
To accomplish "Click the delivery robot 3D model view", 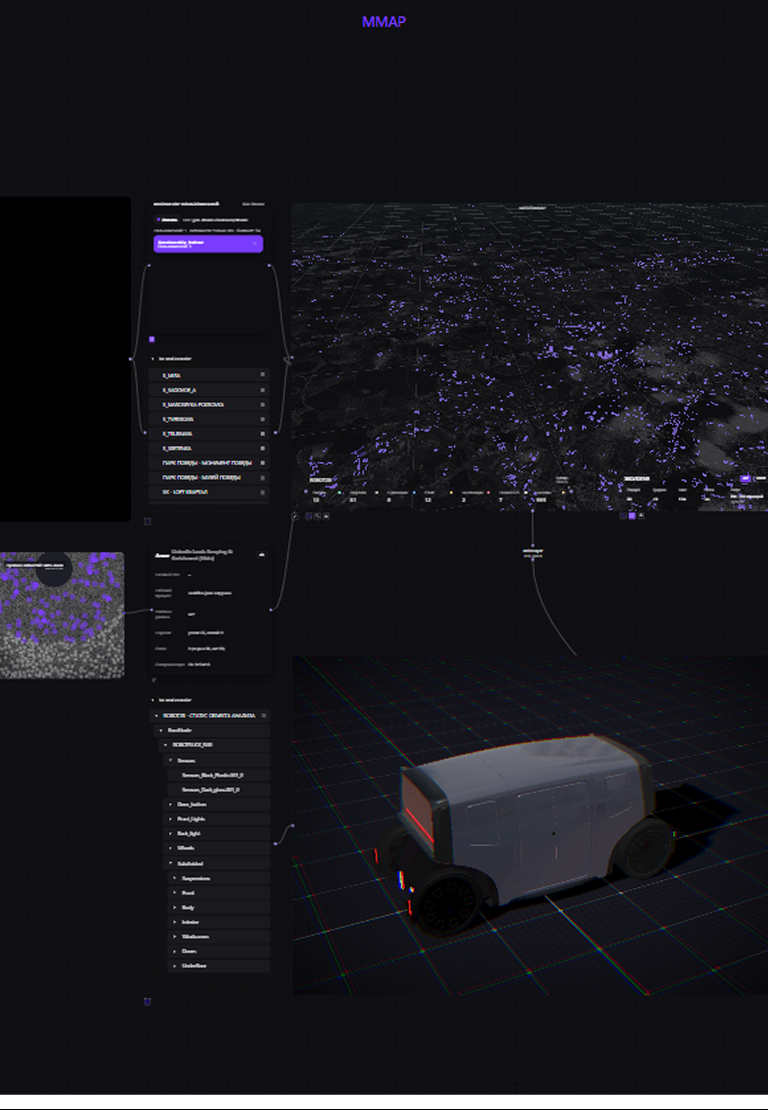I will [530, 825].
